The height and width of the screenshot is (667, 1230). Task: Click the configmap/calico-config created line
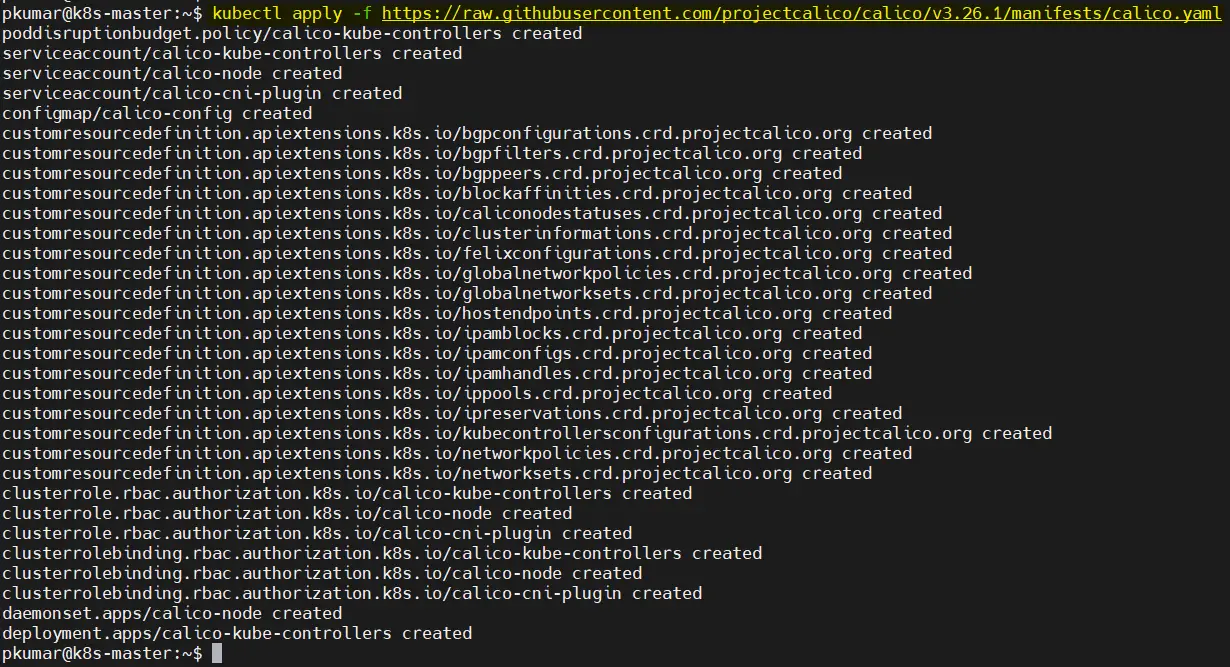pyautogui.click(x=157, y=113)
